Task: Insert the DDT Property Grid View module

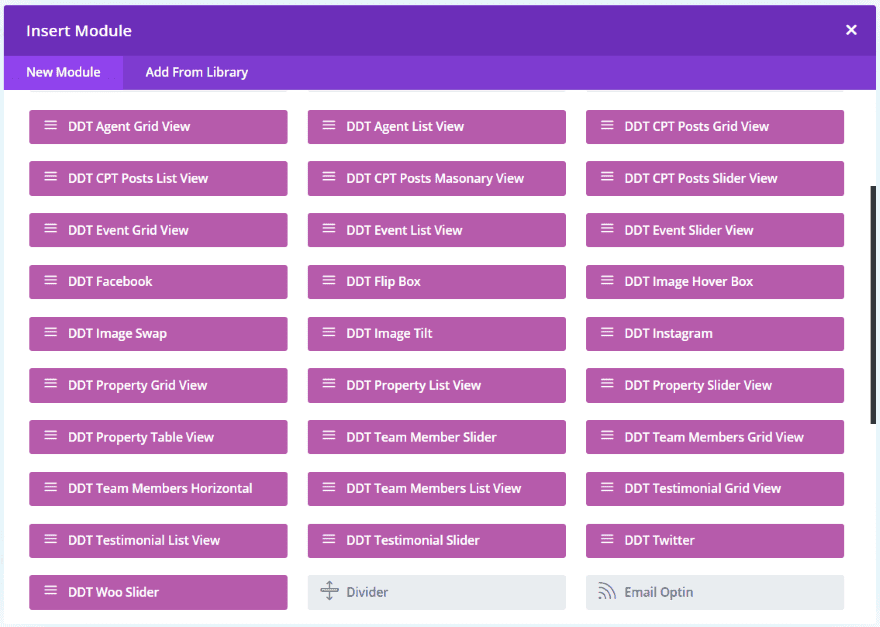Action: point(158,386)
